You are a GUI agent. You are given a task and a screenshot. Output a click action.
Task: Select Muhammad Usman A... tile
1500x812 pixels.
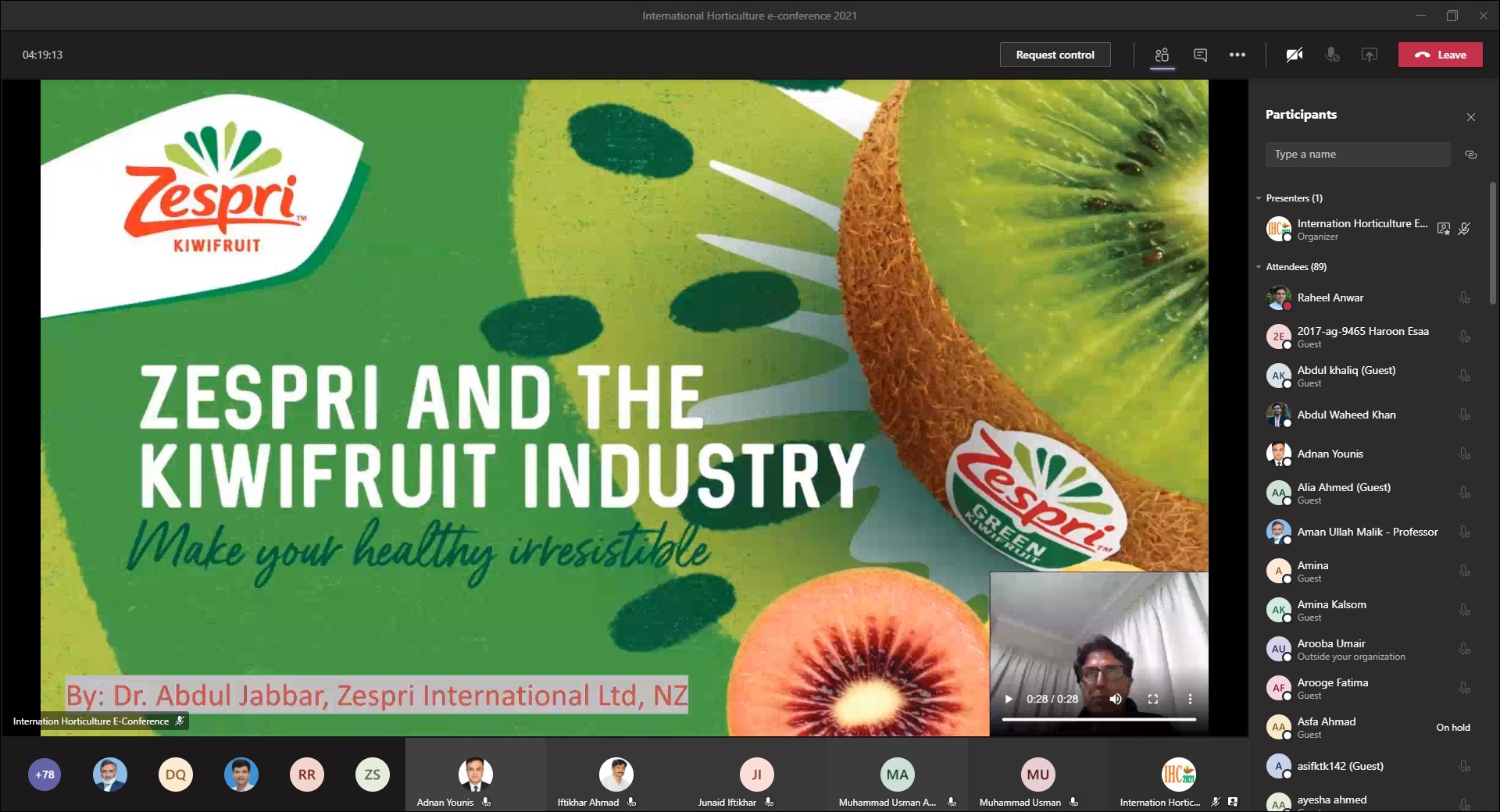898,775
